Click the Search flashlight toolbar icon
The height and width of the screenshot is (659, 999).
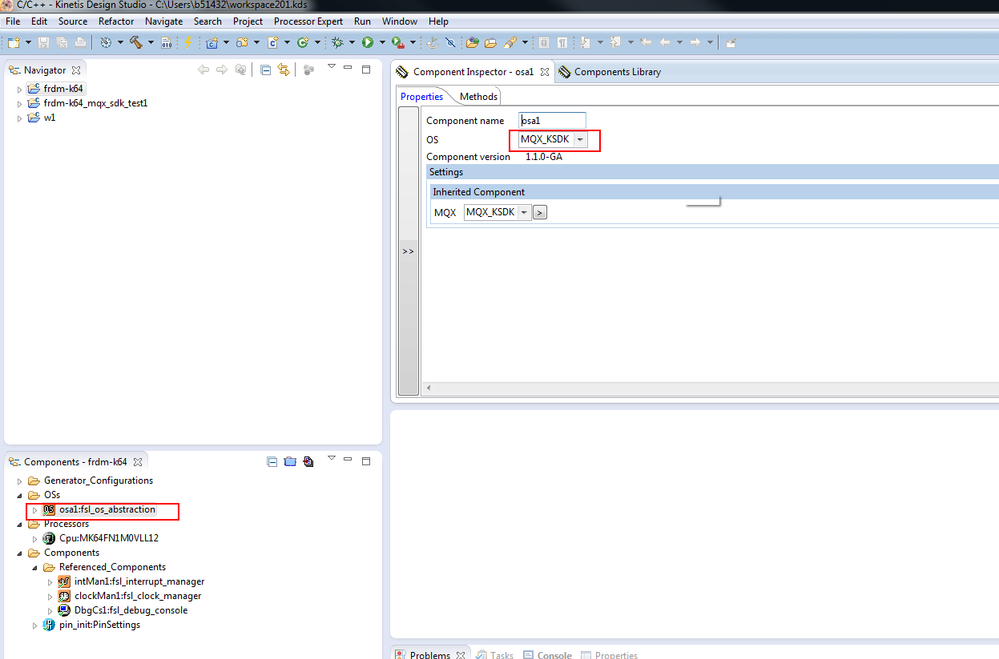(510, 43)
